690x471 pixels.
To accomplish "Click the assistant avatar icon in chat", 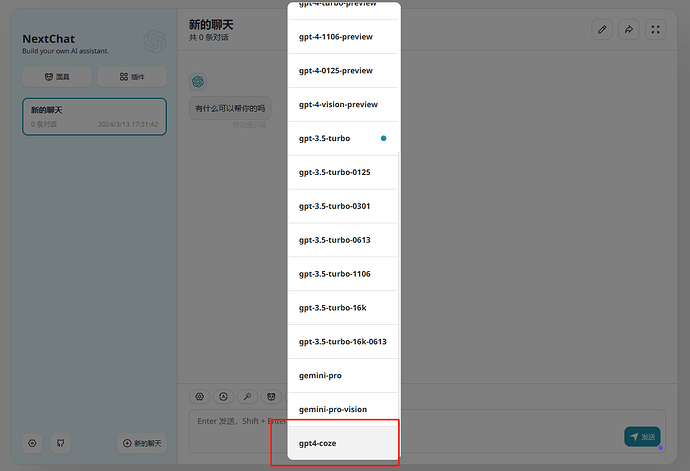I will pos(198,81).
